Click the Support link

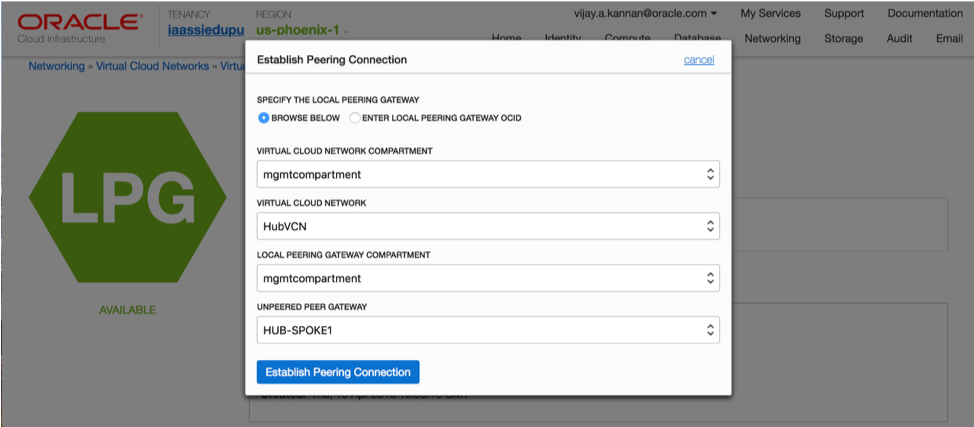tap(844, 14)
